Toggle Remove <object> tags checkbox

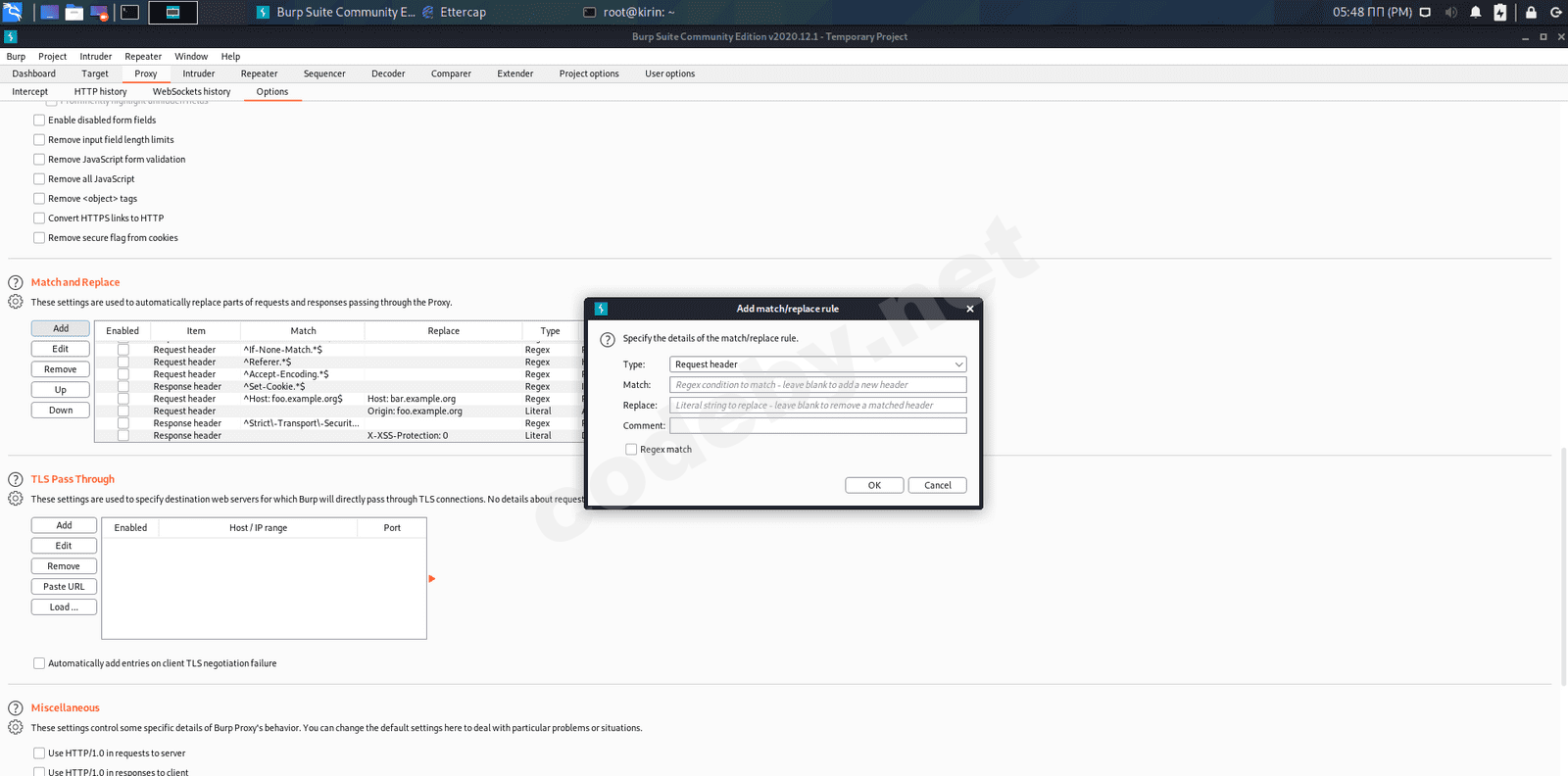[x=39, y=198]
